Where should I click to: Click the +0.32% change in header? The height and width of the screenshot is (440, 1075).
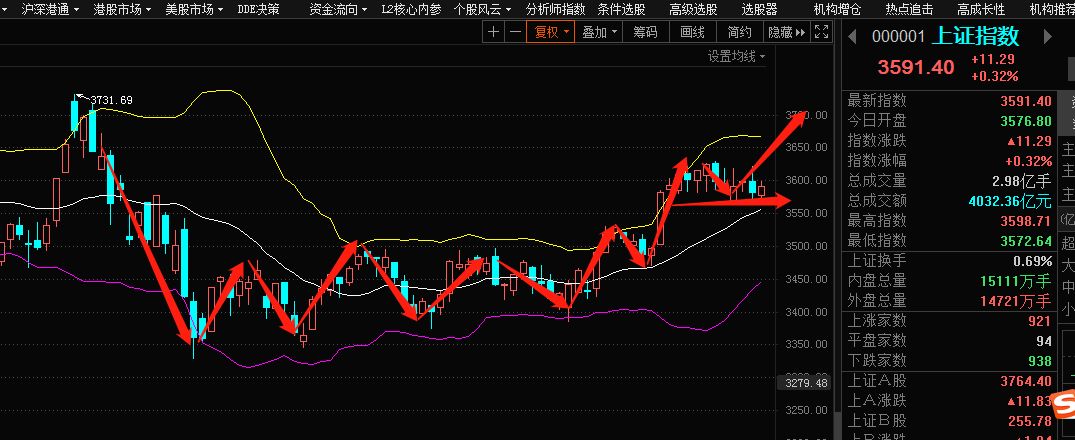coord(994,76)
